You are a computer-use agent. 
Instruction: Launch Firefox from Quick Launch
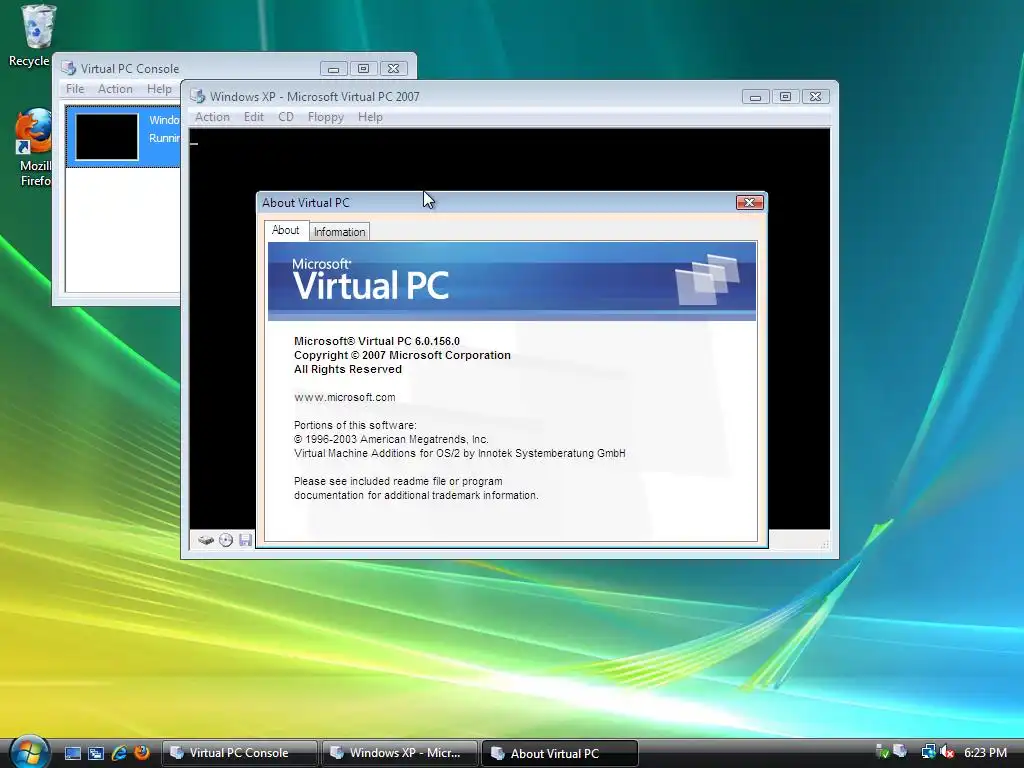(142, 753)
